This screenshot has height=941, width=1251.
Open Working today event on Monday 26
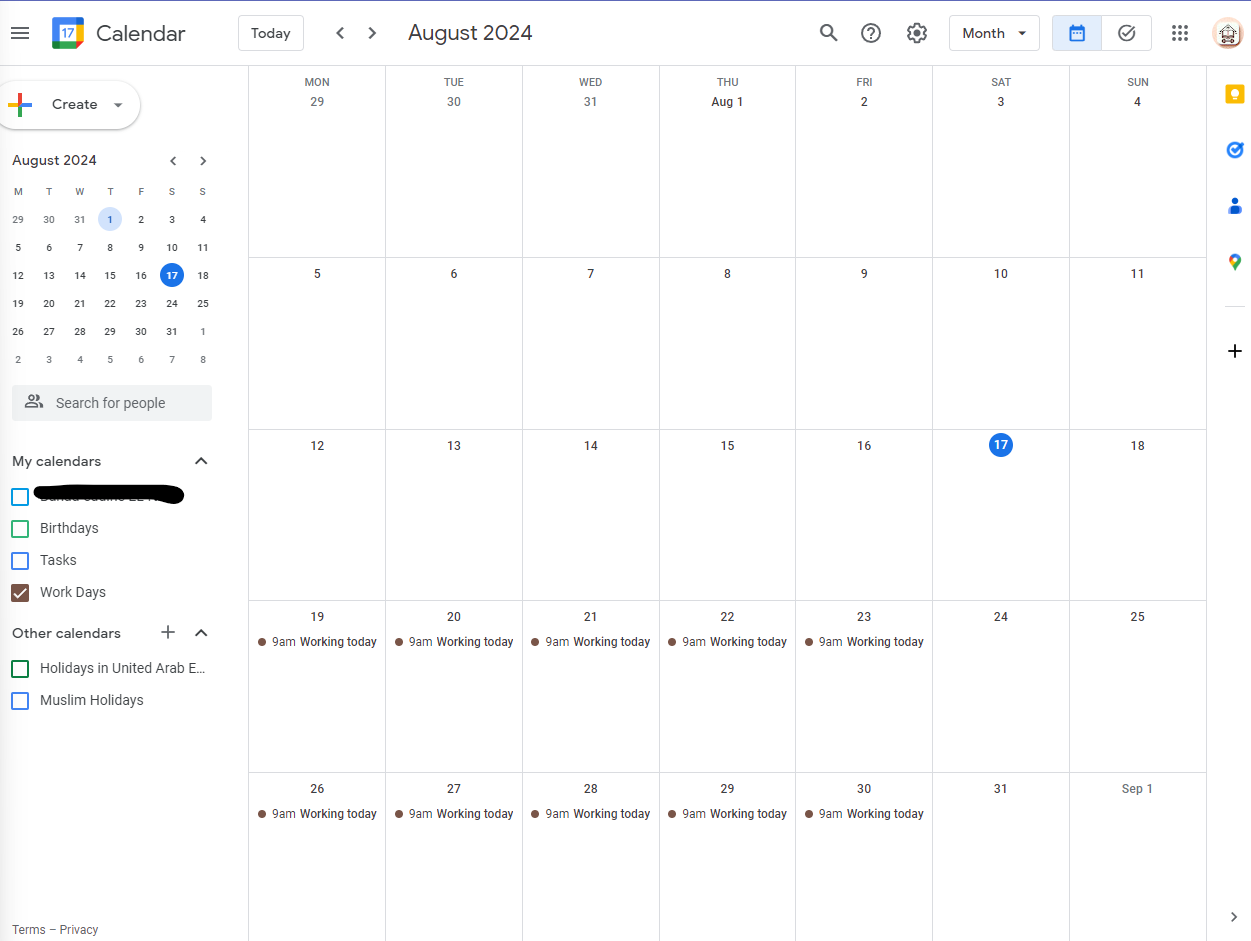click(317, 814)
